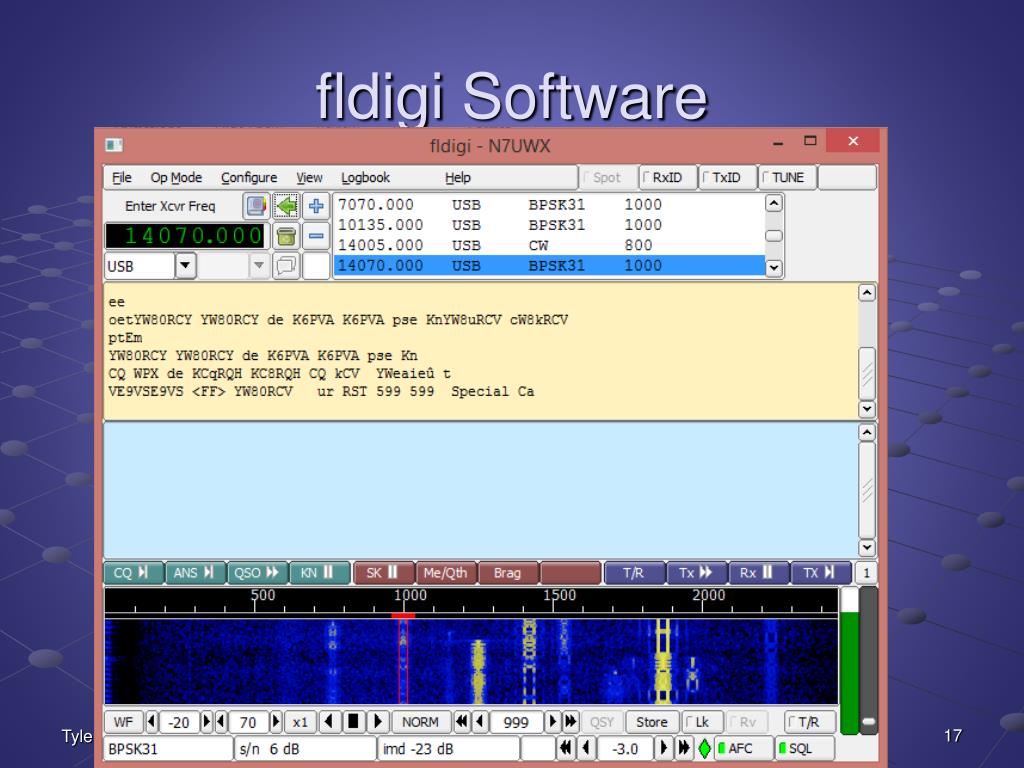1024x768 pixels.
Task: Select the 14005.000 USB CW frequency row
Action: tap(549, 246)
